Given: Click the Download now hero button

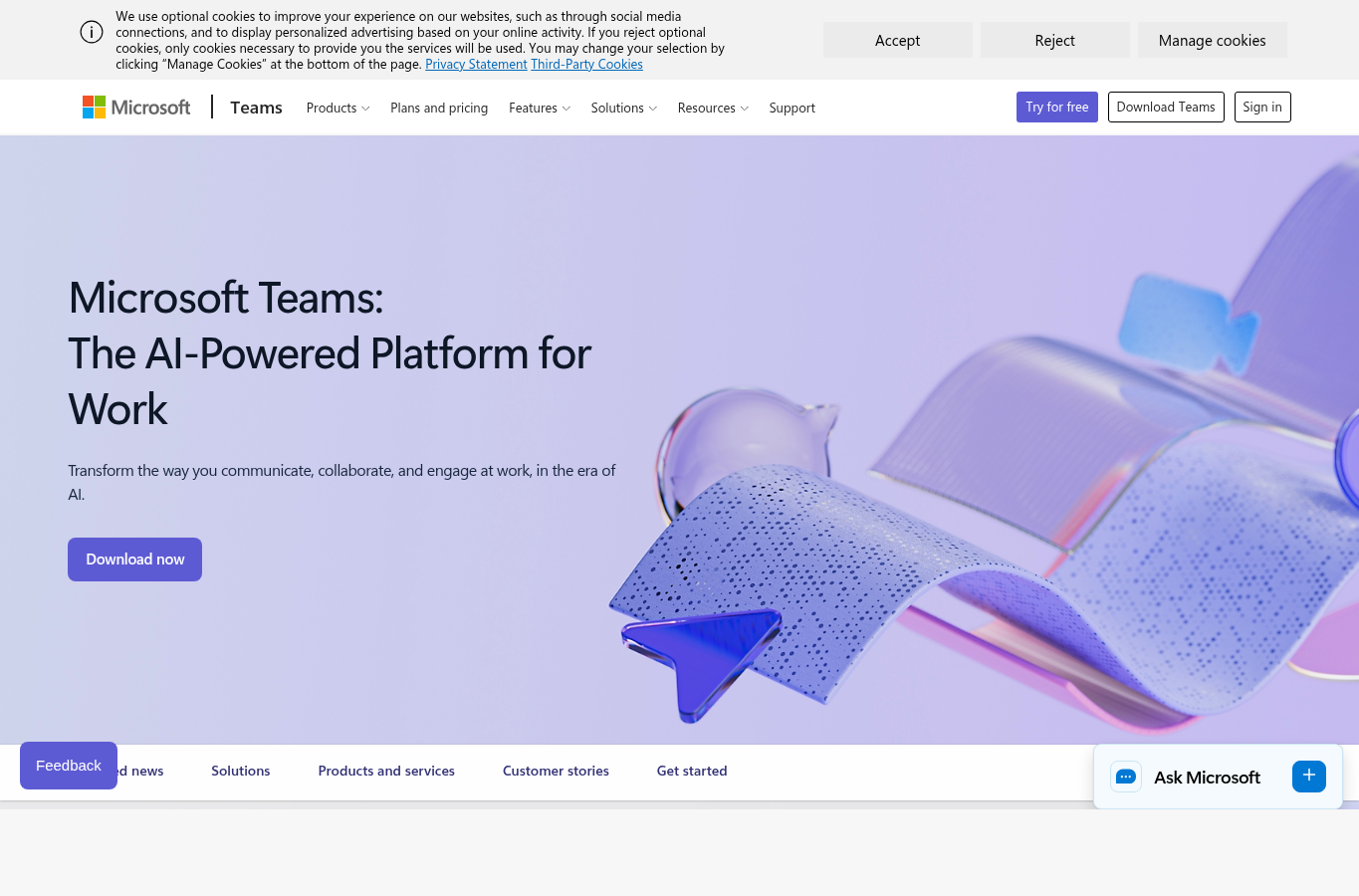Looking at the screenshot, I should point(134,560).
